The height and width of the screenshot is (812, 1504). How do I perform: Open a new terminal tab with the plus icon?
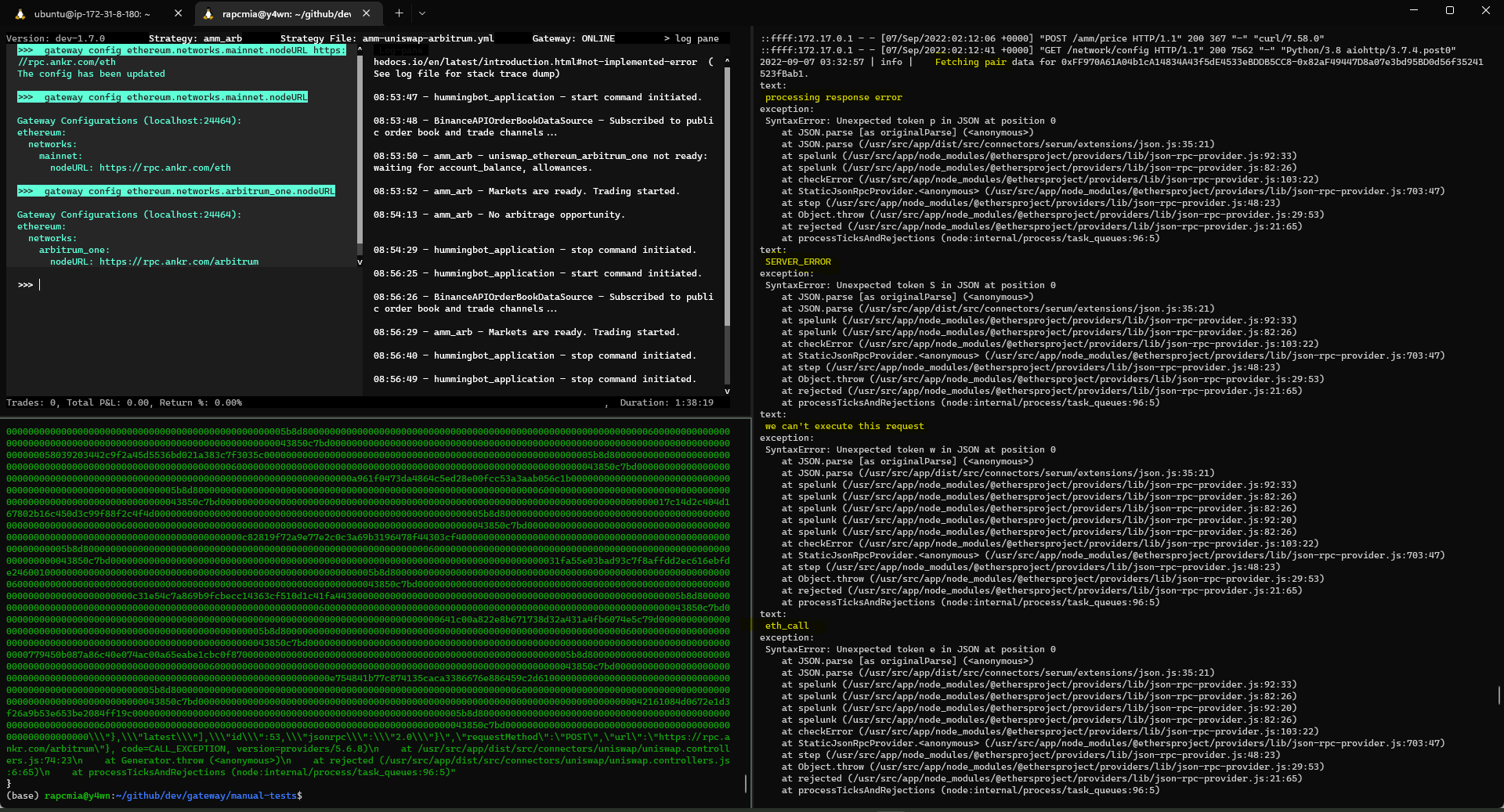(399, 13)
